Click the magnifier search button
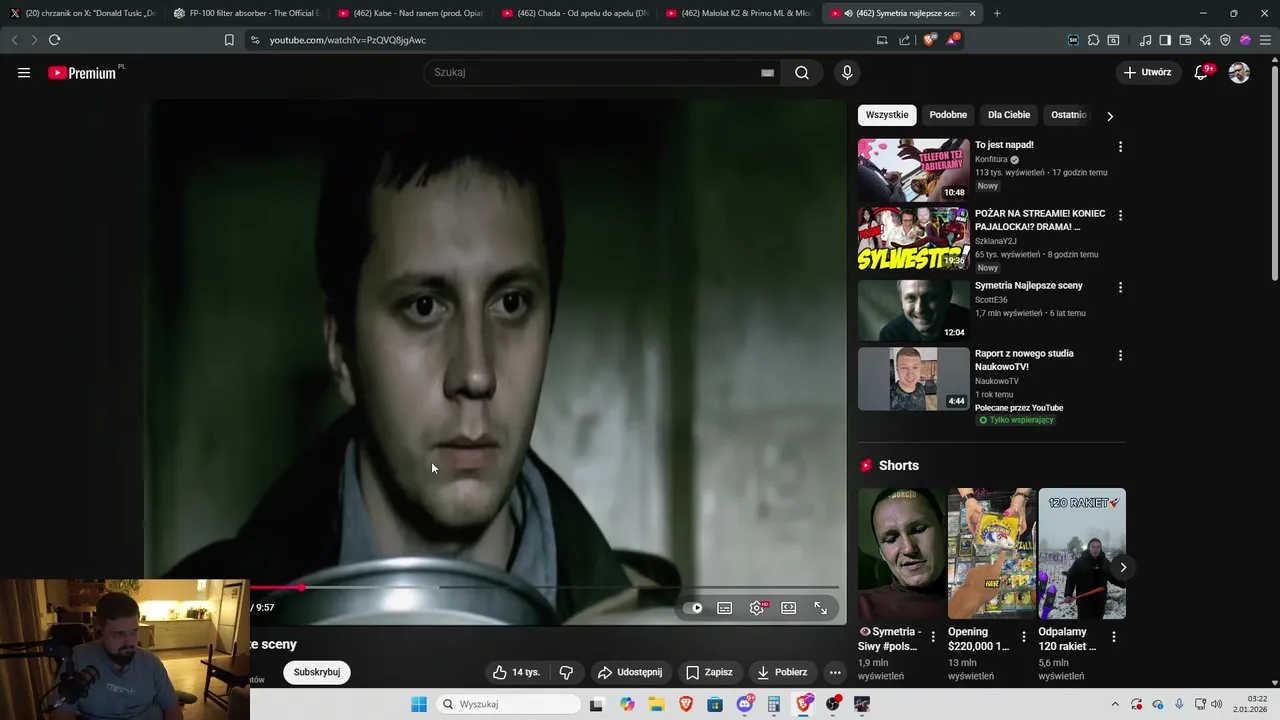Image resolution: width=1280 pixels, height=720 pixels. 802,72
